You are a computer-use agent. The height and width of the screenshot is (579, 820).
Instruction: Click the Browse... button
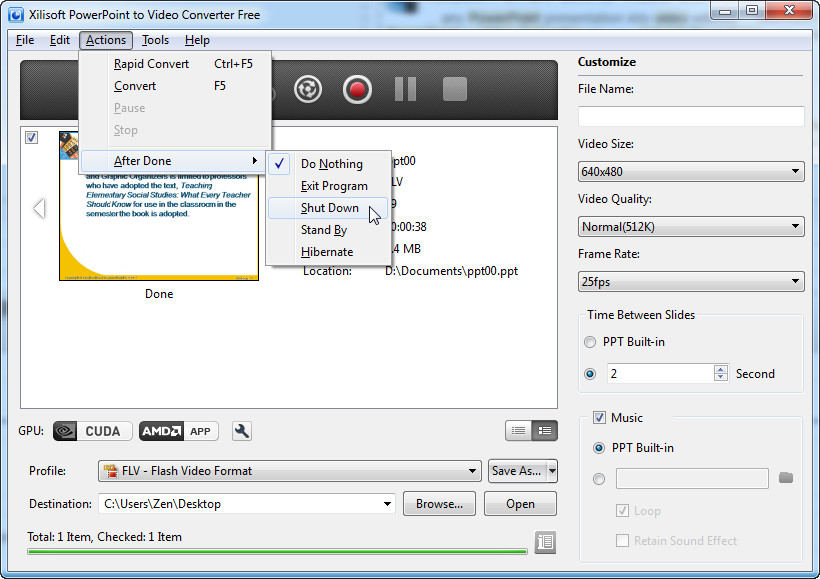(x=439, y=504)
